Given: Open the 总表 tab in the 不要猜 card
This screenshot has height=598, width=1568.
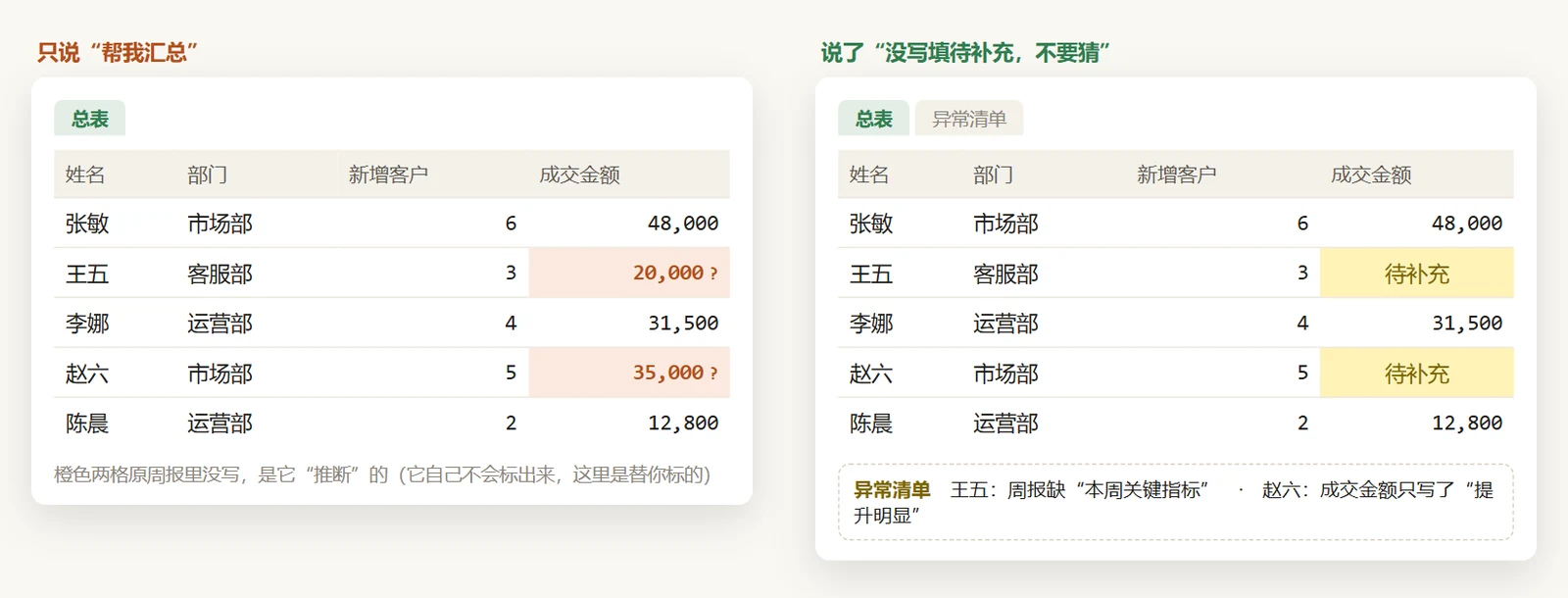Looking at the screenshot, I should pyautogui.click(x=873, y=119).
